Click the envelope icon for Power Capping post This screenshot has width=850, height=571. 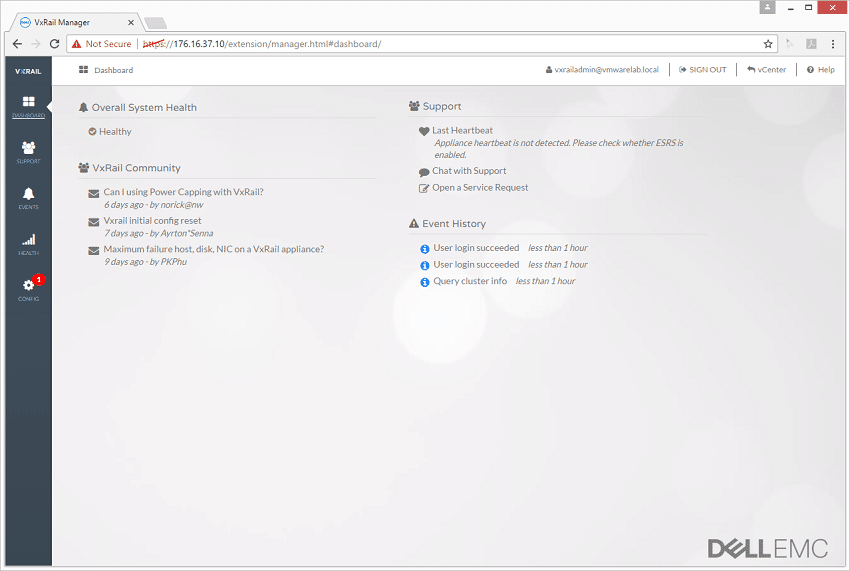tap(93, 194)
